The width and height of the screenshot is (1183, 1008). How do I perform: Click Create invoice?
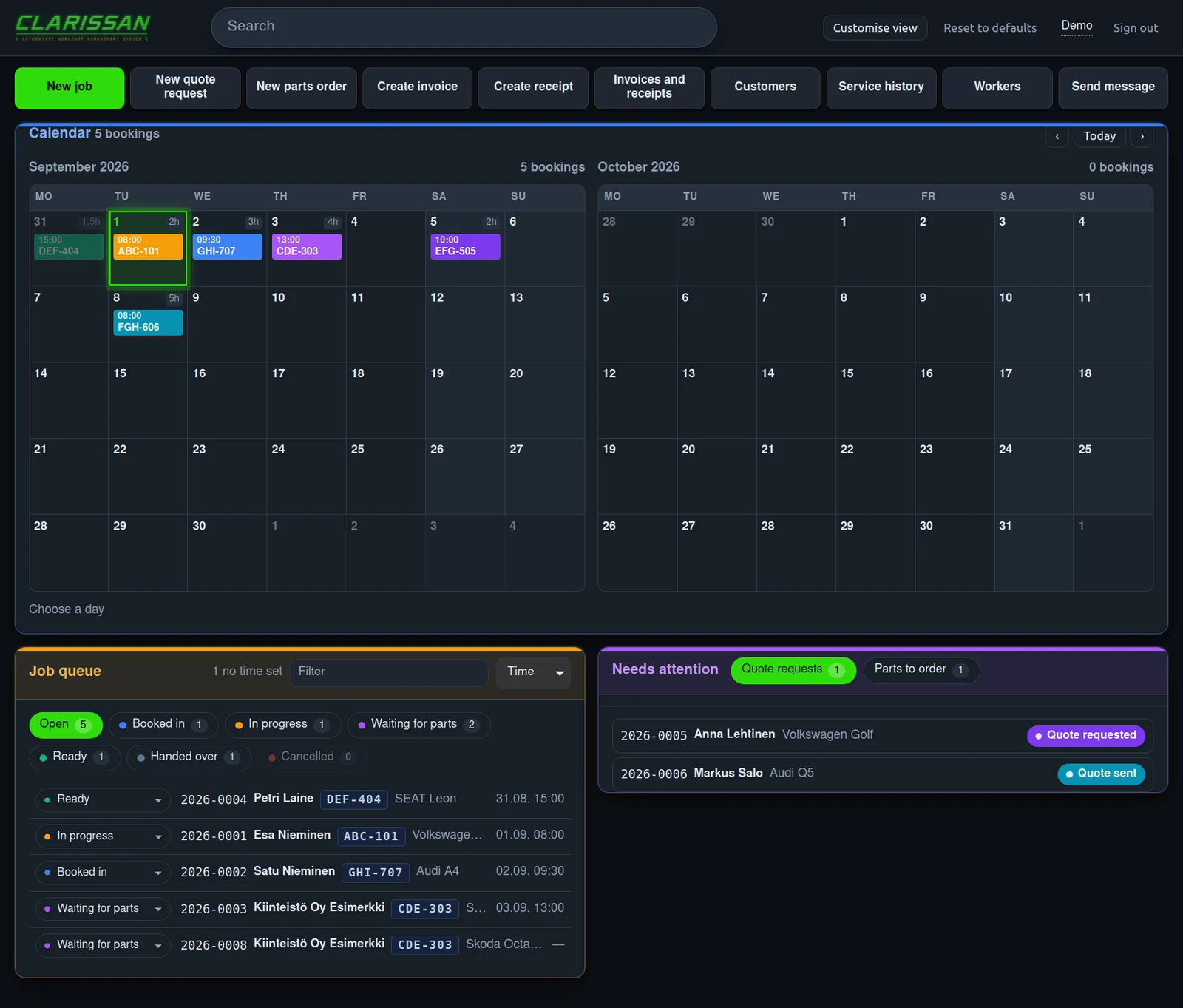pos(417,88)
